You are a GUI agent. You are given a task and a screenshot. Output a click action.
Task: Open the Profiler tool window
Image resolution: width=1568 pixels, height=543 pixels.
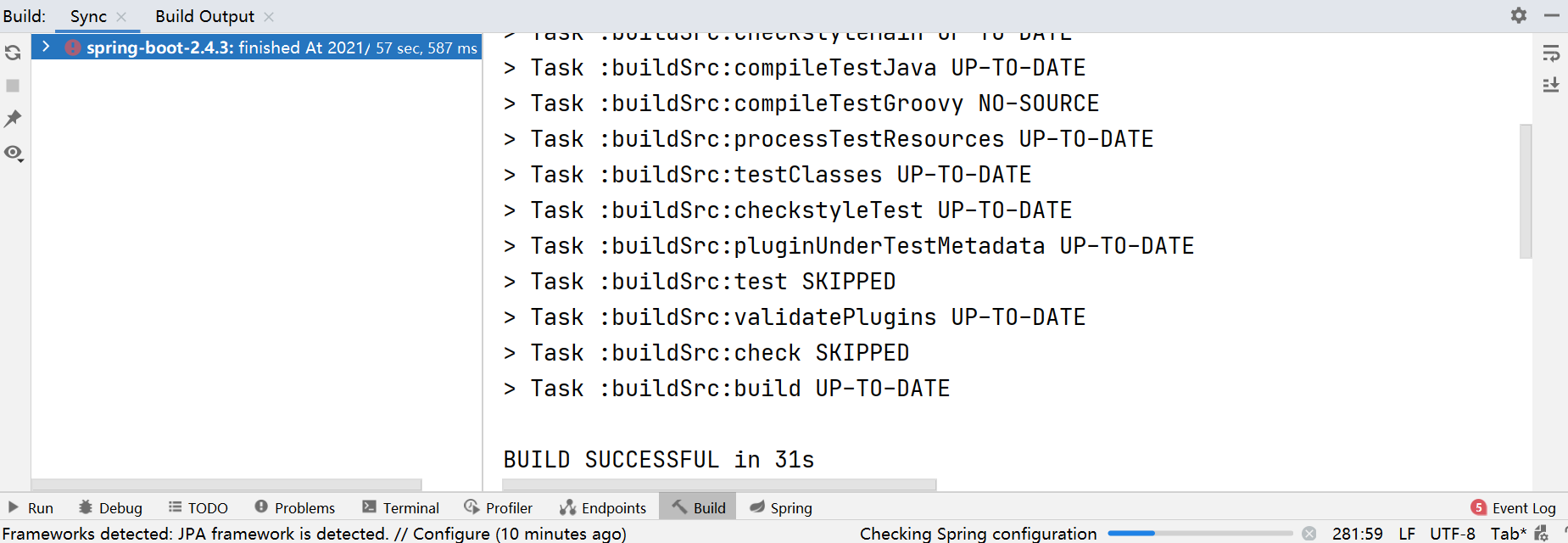[498, 507]
